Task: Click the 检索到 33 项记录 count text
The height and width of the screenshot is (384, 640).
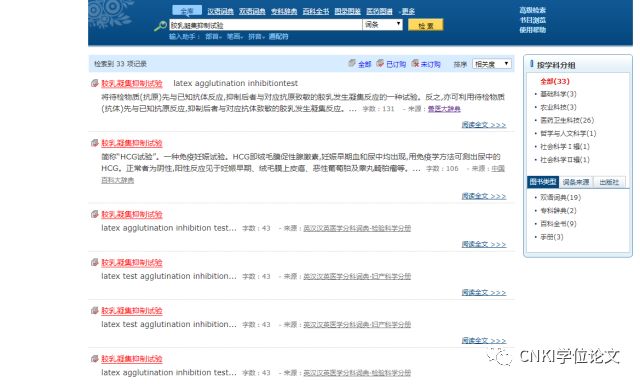Action: 120,64
